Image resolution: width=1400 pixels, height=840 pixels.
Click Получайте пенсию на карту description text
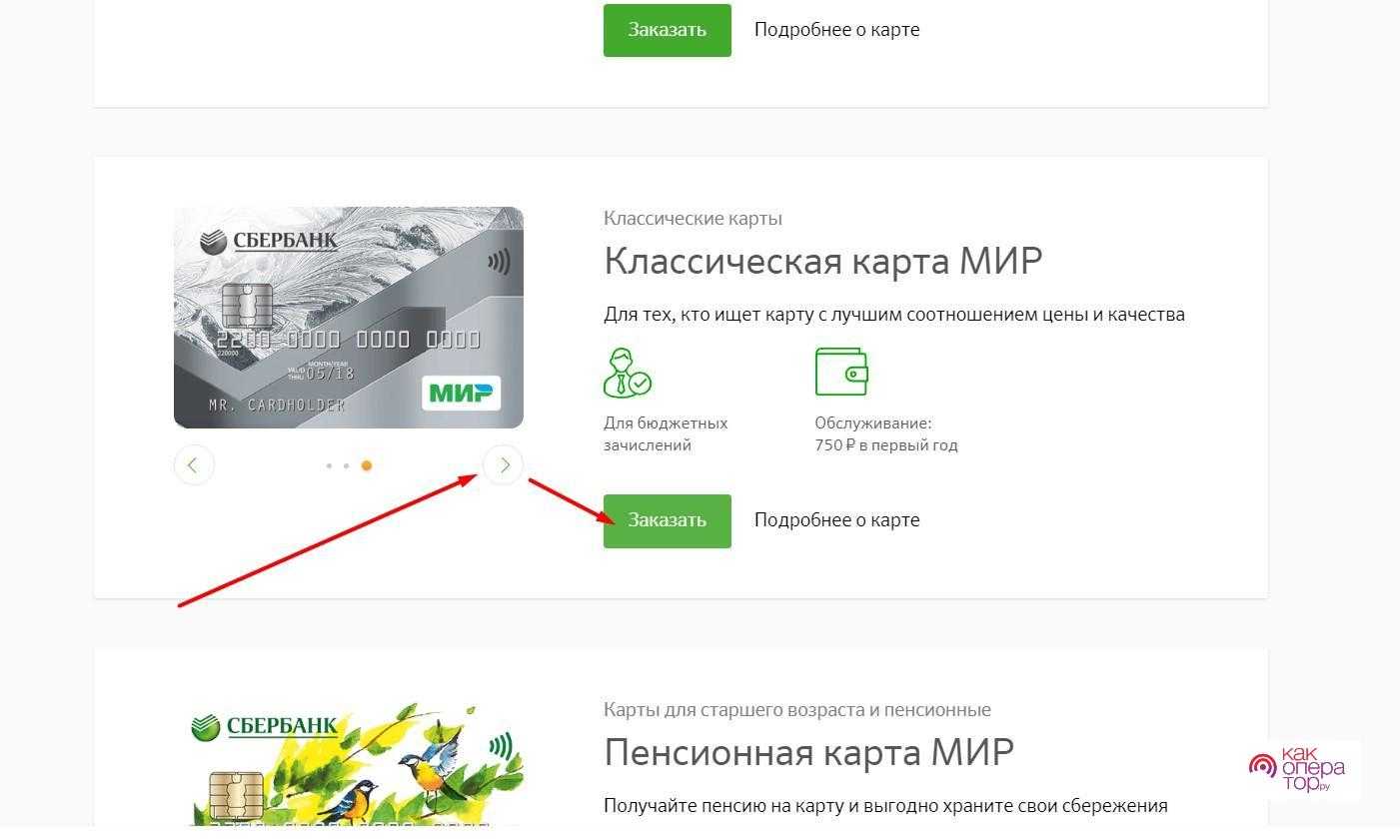tap(885, 806)
